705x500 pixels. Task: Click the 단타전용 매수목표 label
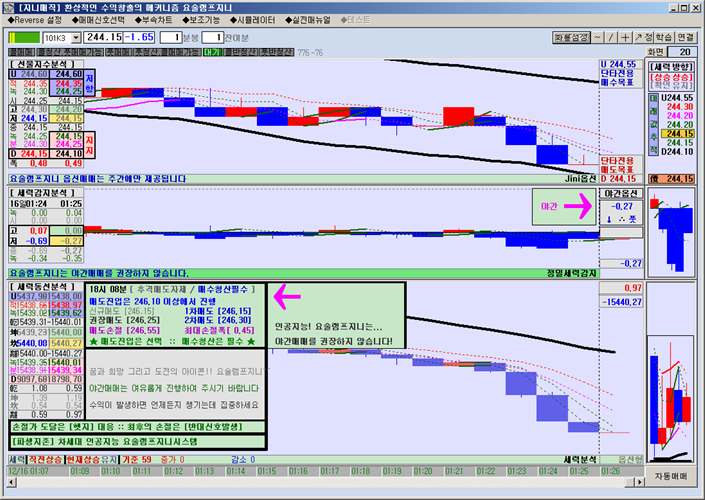click(620, 78)
